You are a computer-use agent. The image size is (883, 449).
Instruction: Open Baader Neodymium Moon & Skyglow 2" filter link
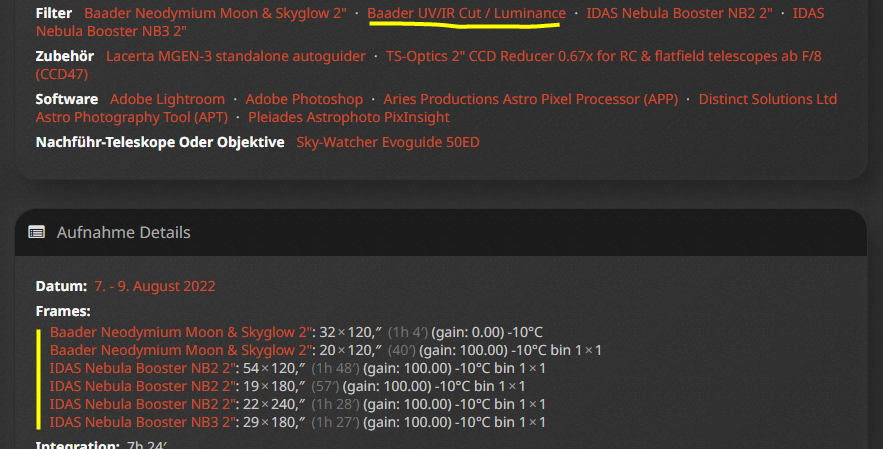tap(215, 13)
